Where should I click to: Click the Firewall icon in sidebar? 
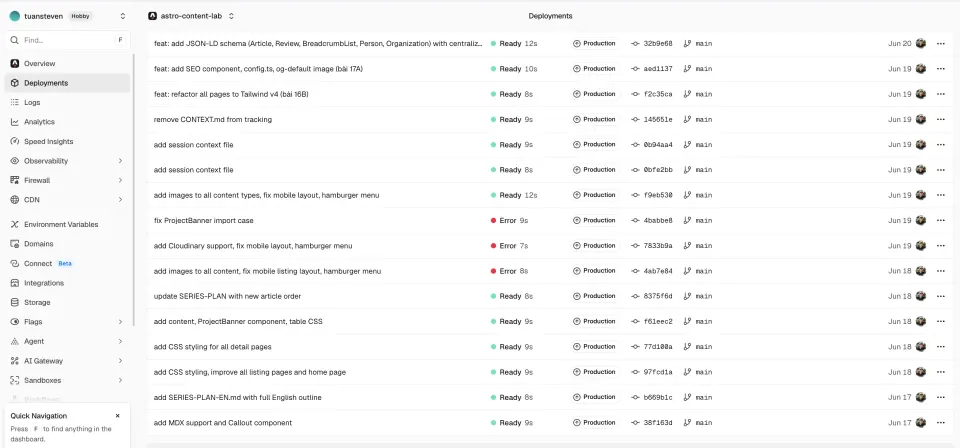[x=15, y=181]
